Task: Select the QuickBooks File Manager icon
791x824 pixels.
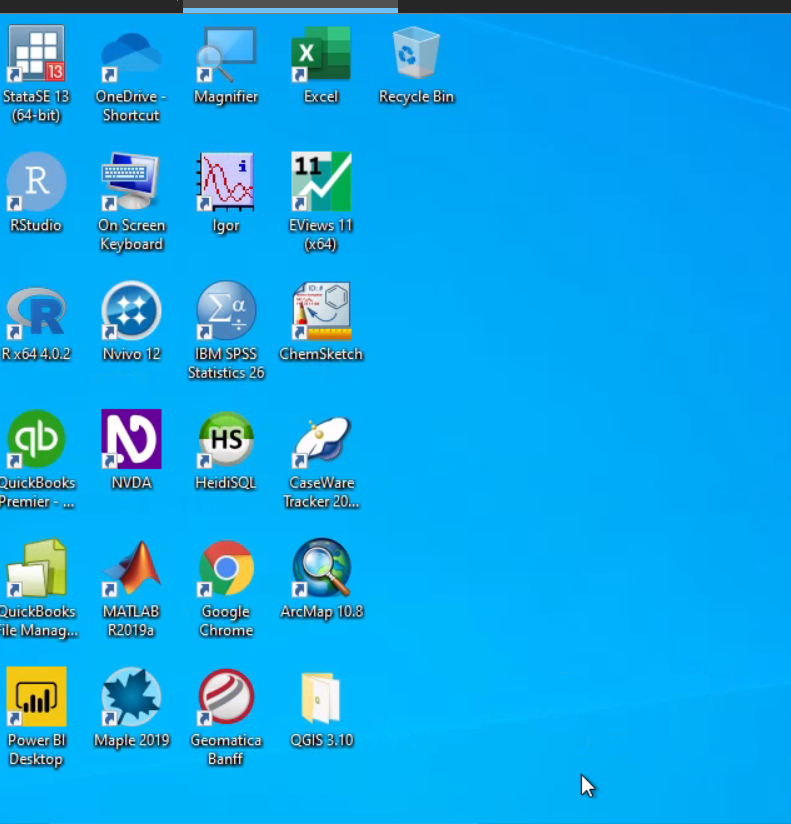Action: 36,568
